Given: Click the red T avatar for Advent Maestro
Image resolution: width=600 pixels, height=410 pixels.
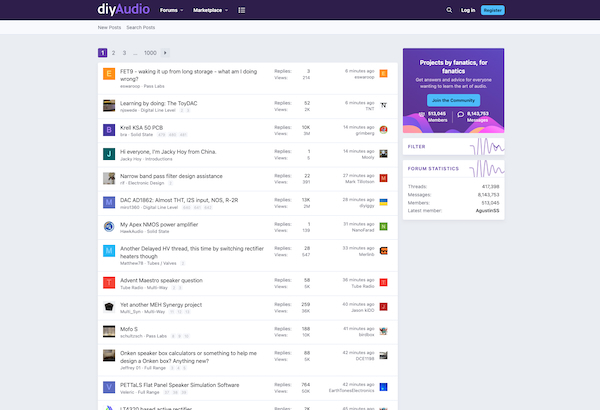Looking at the screenshot, I should 109,283.
